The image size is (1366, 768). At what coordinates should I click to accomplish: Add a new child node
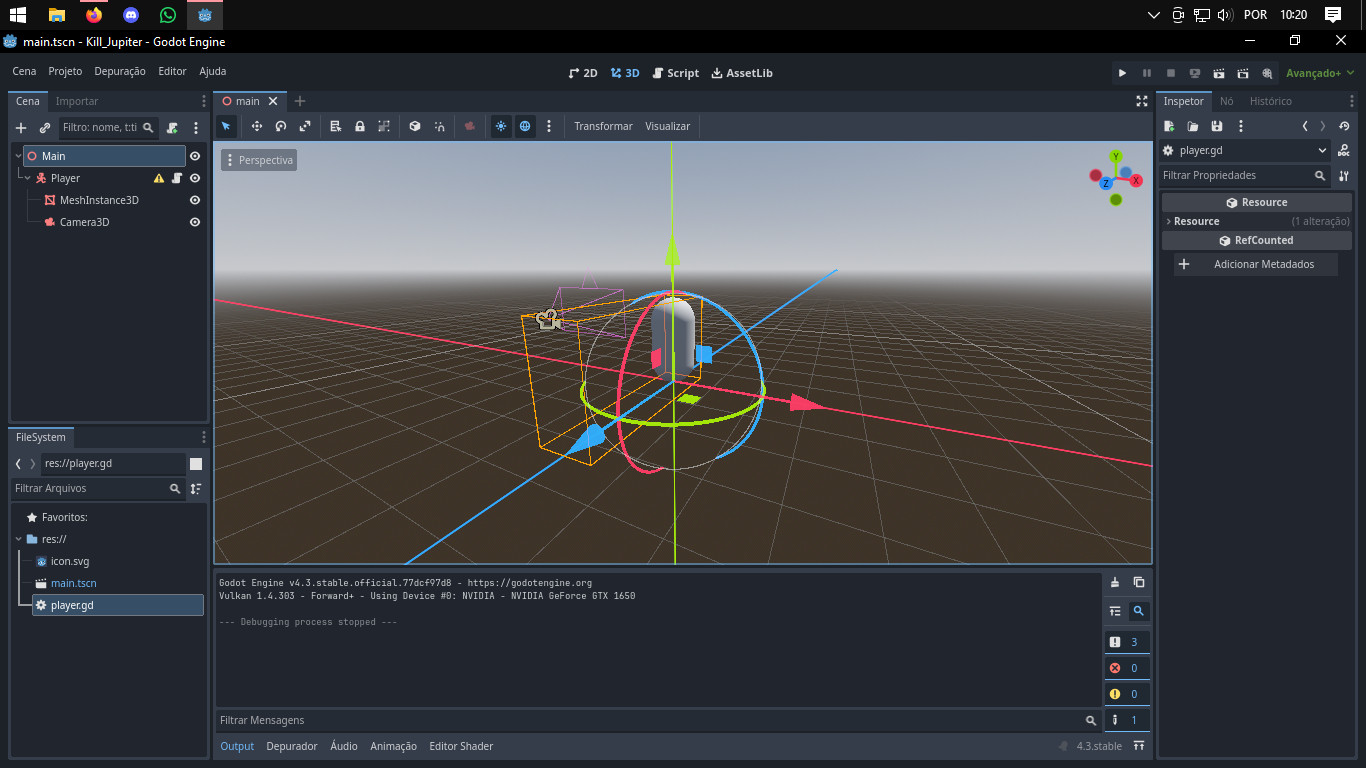click(x=21, y=128)
